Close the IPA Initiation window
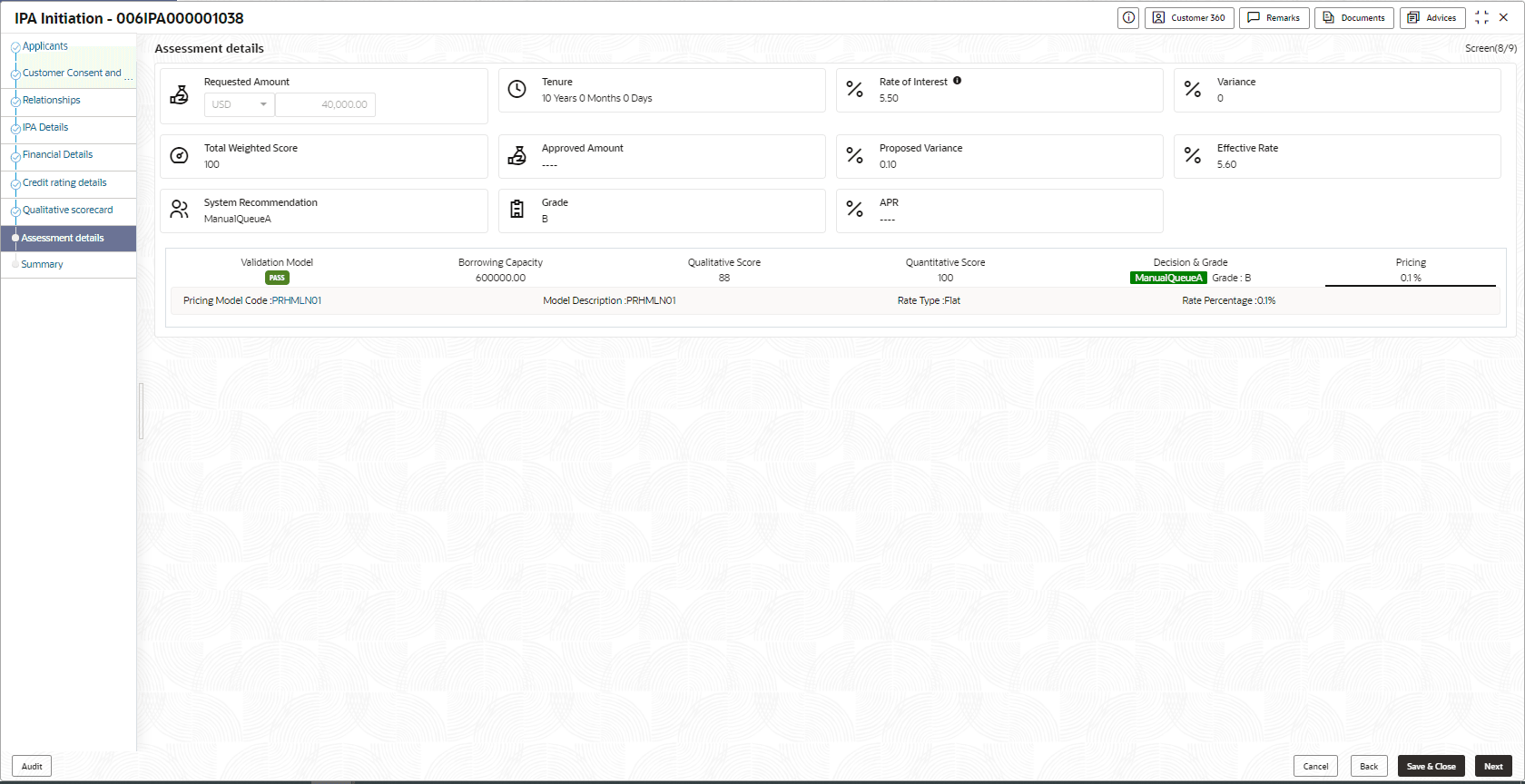1525x784 pixels. (x=1503, y=17)
